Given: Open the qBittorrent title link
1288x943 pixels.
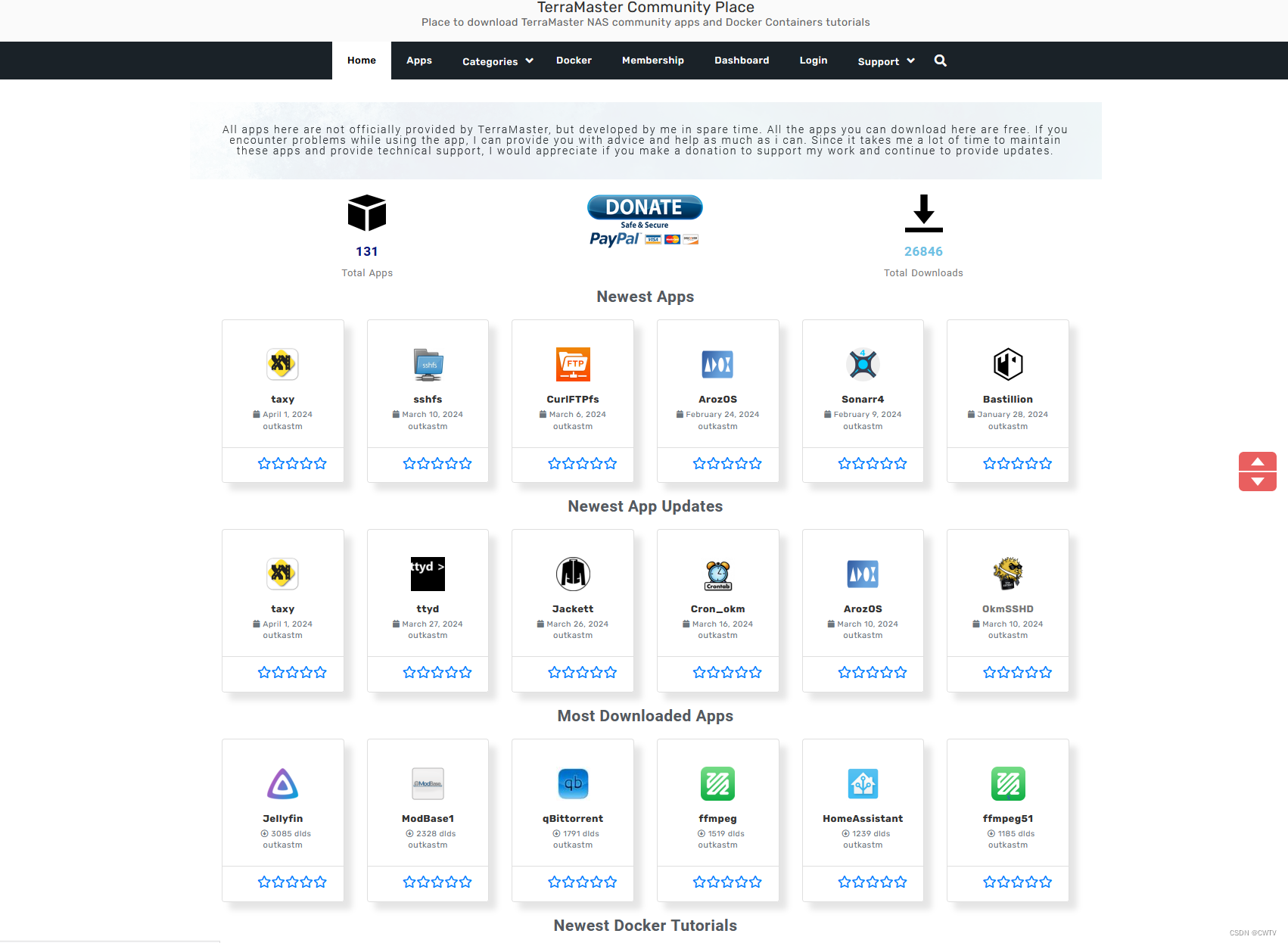Looking at the screenshot, I should (x=573, y=819).
